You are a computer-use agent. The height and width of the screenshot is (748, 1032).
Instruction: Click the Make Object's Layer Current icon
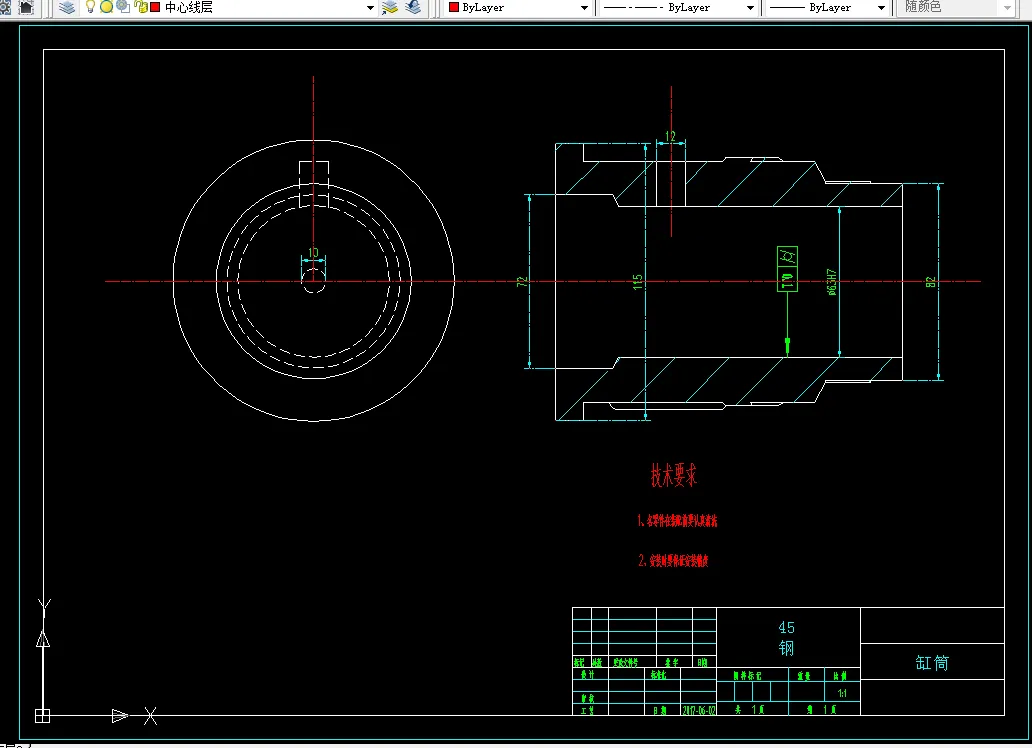click(390, 7)
